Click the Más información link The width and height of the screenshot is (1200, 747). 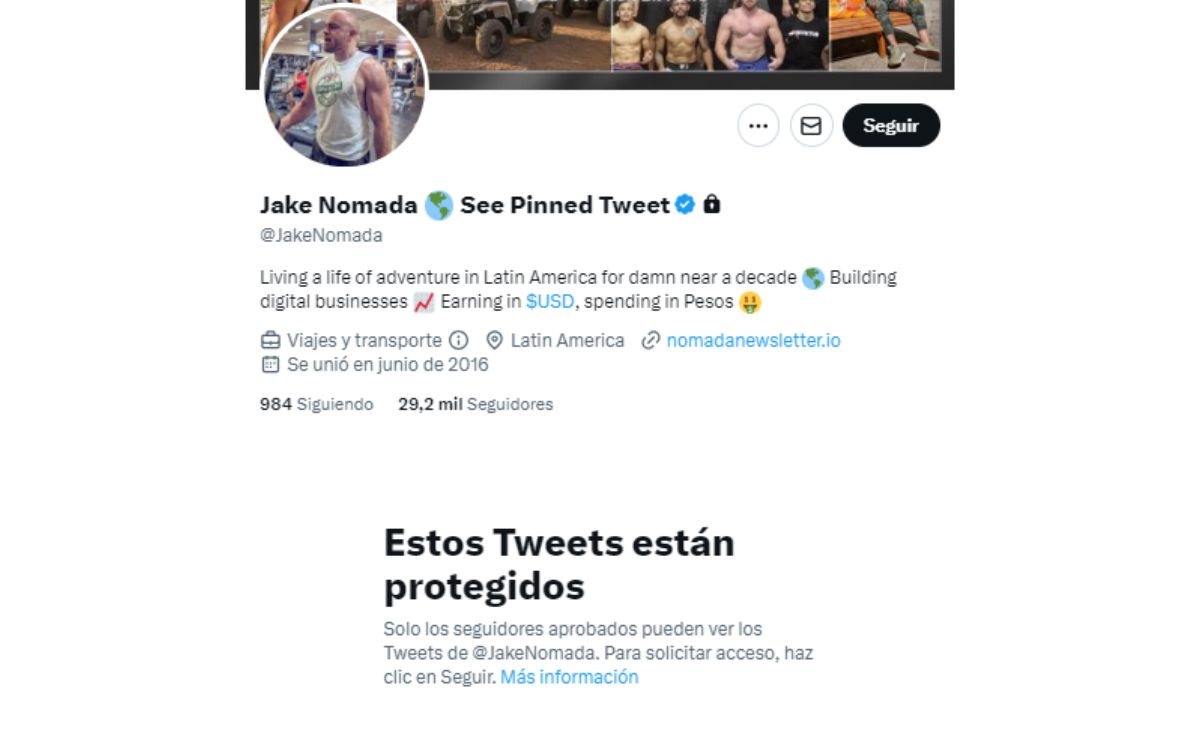tap(569, 677)
